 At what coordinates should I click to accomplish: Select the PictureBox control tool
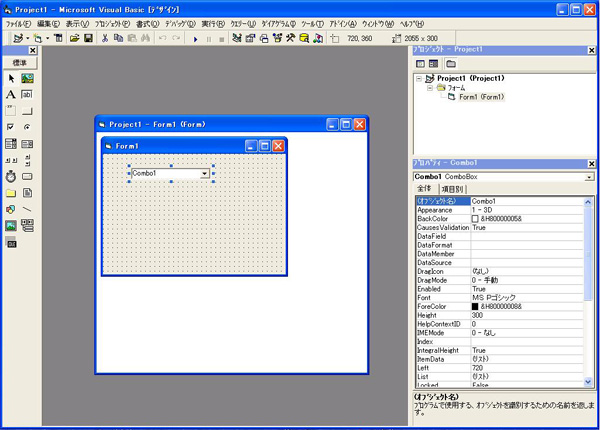point(27,78)
